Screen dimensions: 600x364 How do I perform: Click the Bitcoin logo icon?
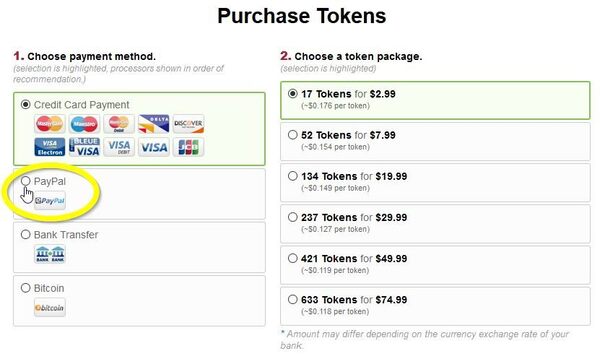pyautogui.click(x=50, y=308)
